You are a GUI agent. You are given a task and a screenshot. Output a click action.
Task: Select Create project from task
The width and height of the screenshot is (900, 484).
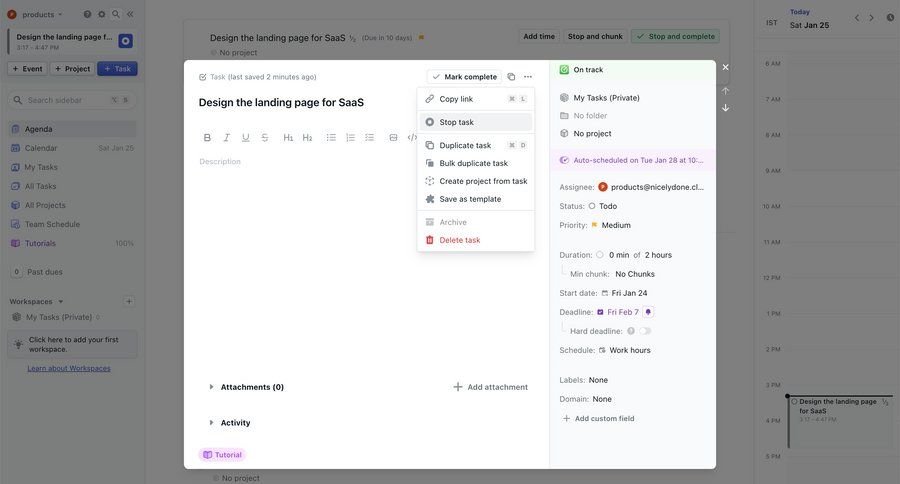[476, 181]
